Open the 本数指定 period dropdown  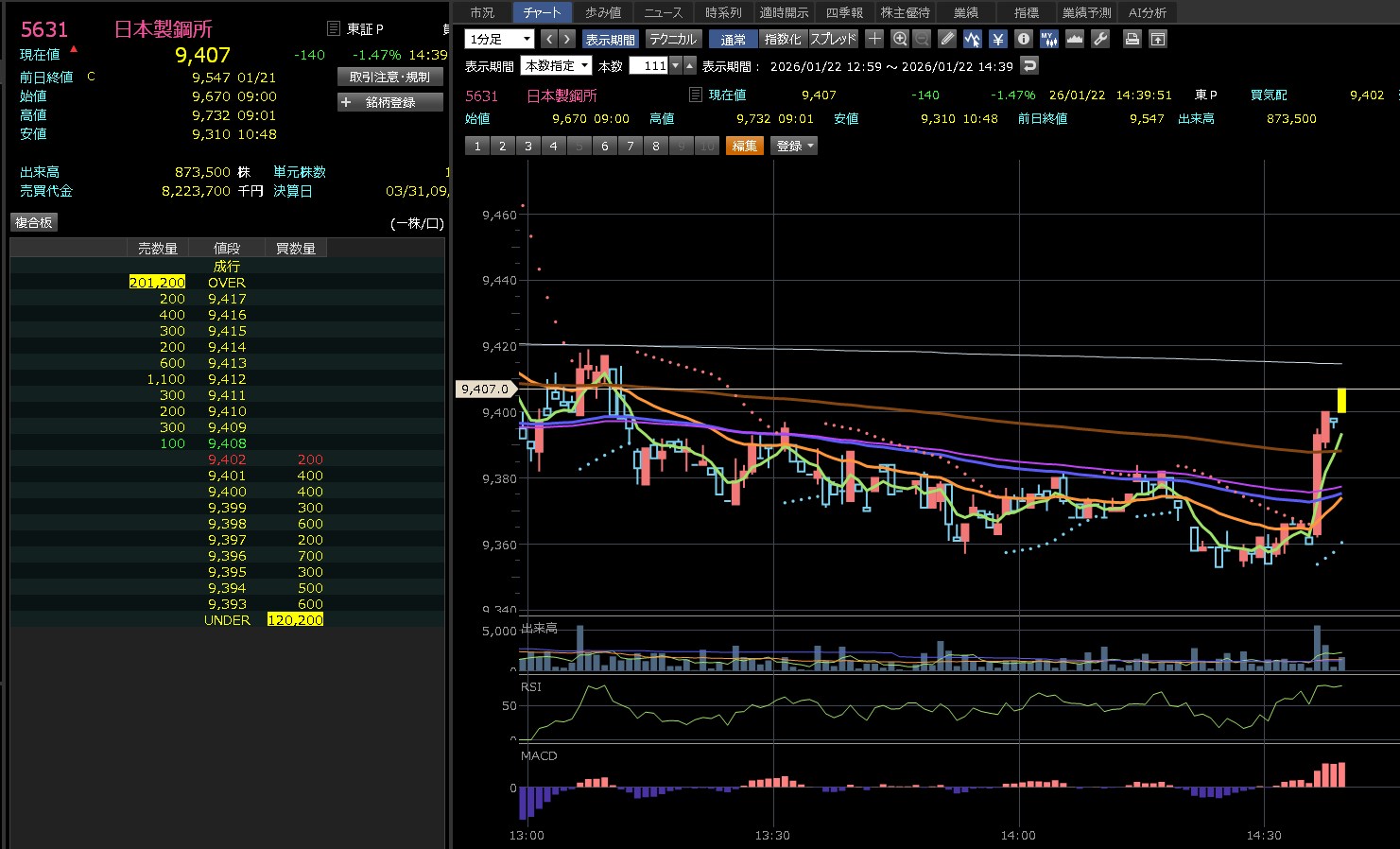pyautogui.click(x=558, y=65)
